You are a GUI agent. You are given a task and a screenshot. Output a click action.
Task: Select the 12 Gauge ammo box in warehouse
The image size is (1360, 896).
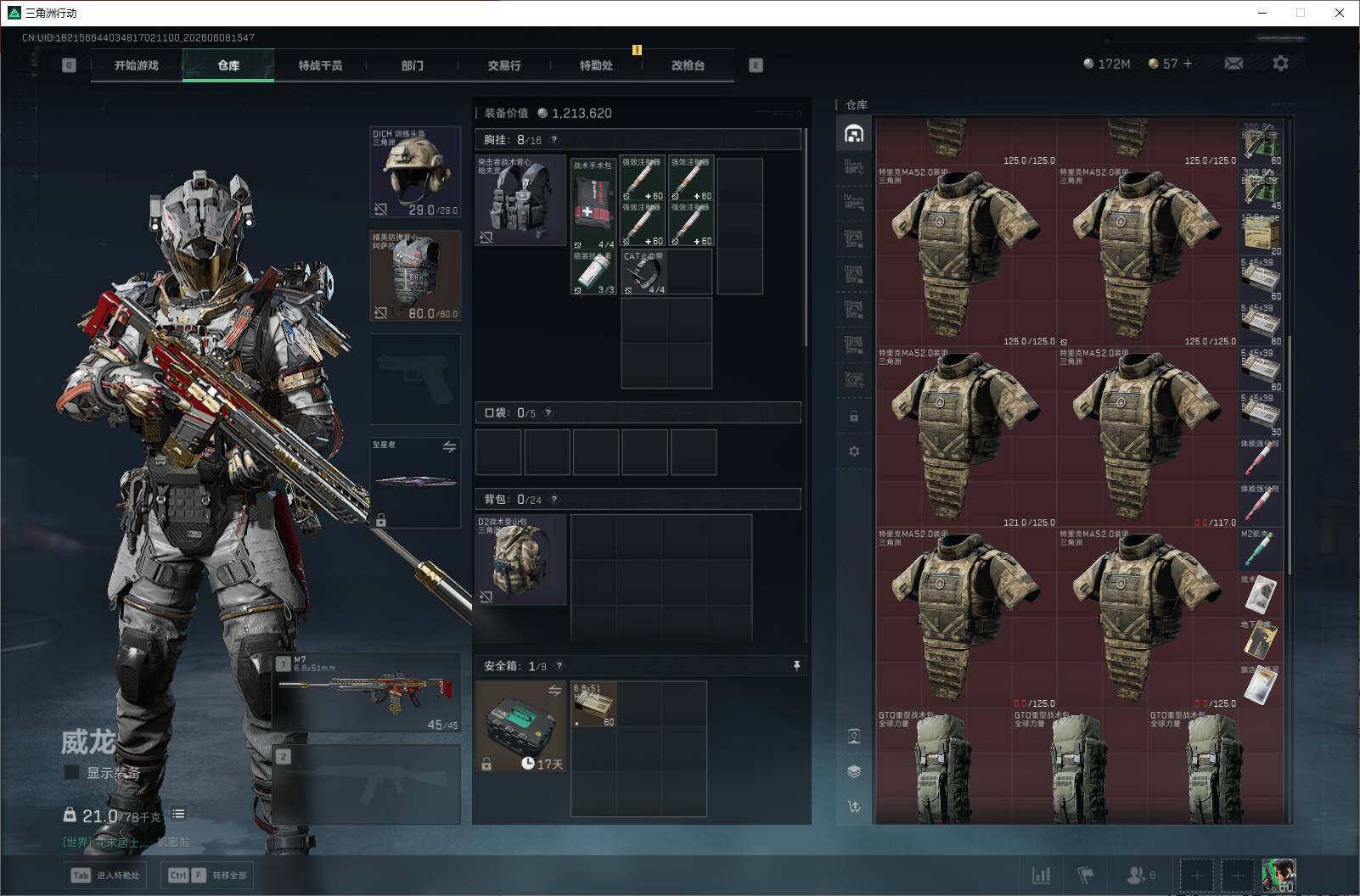(1261, 234)
